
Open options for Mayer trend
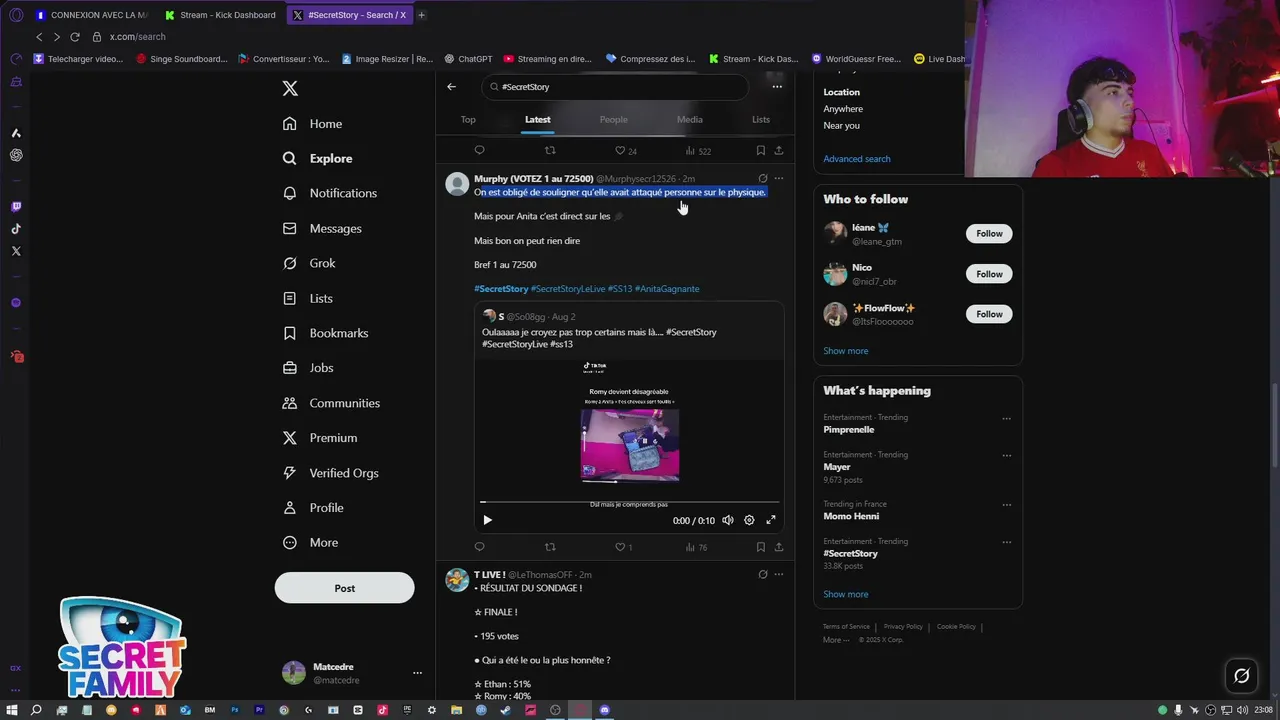pyautogui.click(x=1006, y=455)
